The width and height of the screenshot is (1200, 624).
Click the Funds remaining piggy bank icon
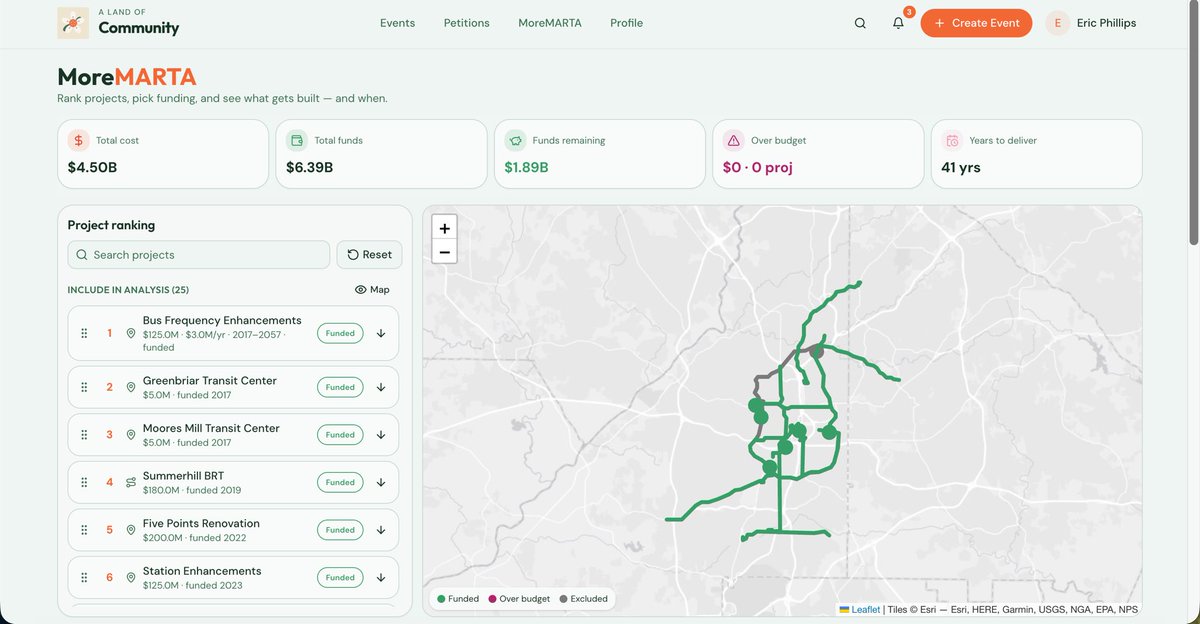515,140
